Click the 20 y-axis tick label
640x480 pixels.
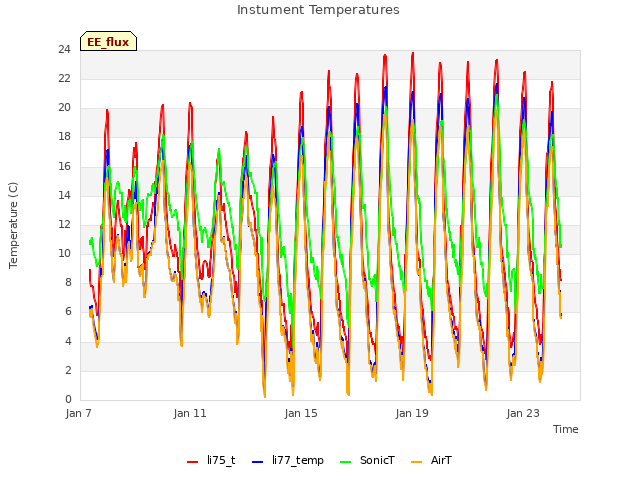pos(64,107)
